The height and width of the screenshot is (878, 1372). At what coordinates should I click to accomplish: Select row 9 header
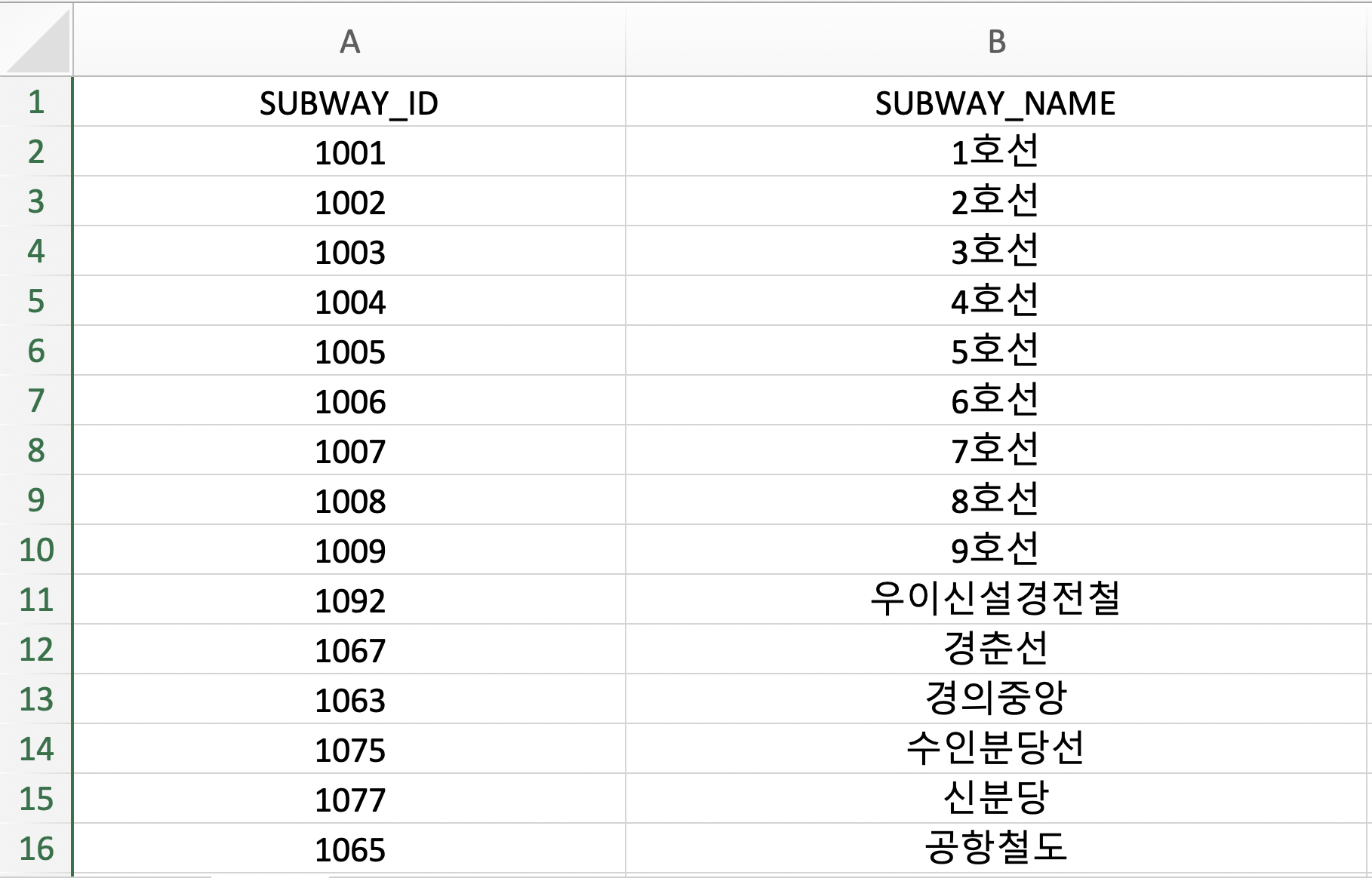click(x=35, y=500)
